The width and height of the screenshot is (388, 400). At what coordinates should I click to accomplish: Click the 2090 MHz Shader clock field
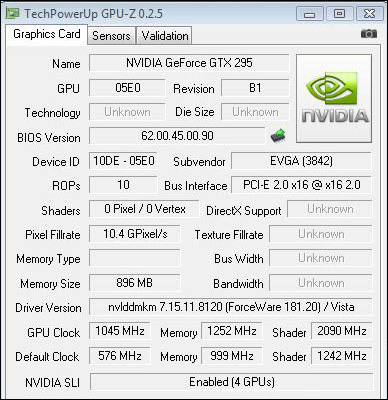coord(342,331)
